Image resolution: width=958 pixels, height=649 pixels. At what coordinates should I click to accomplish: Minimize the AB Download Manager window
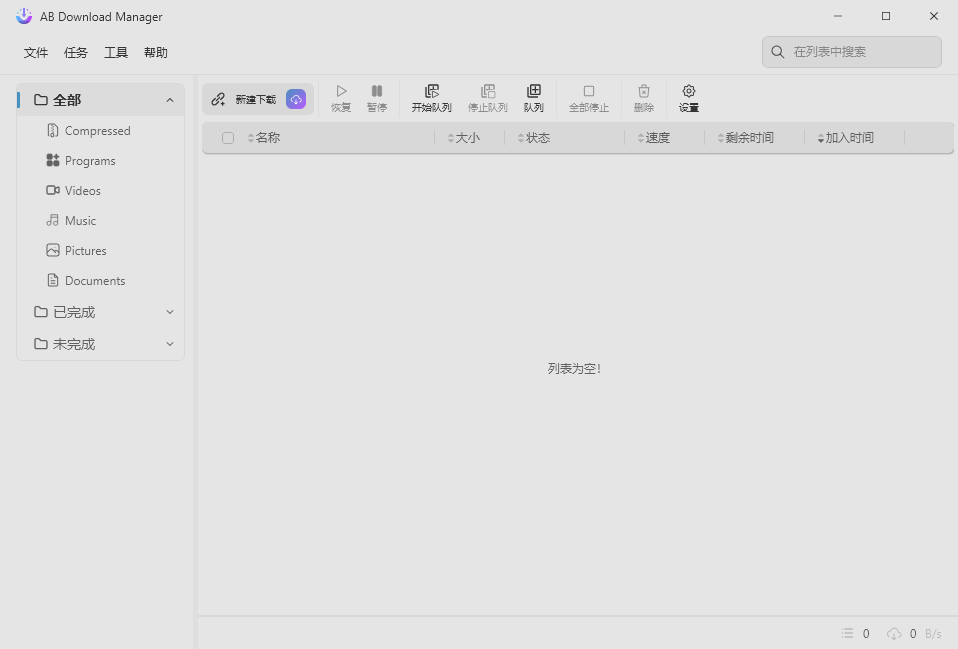coord(838,16)
